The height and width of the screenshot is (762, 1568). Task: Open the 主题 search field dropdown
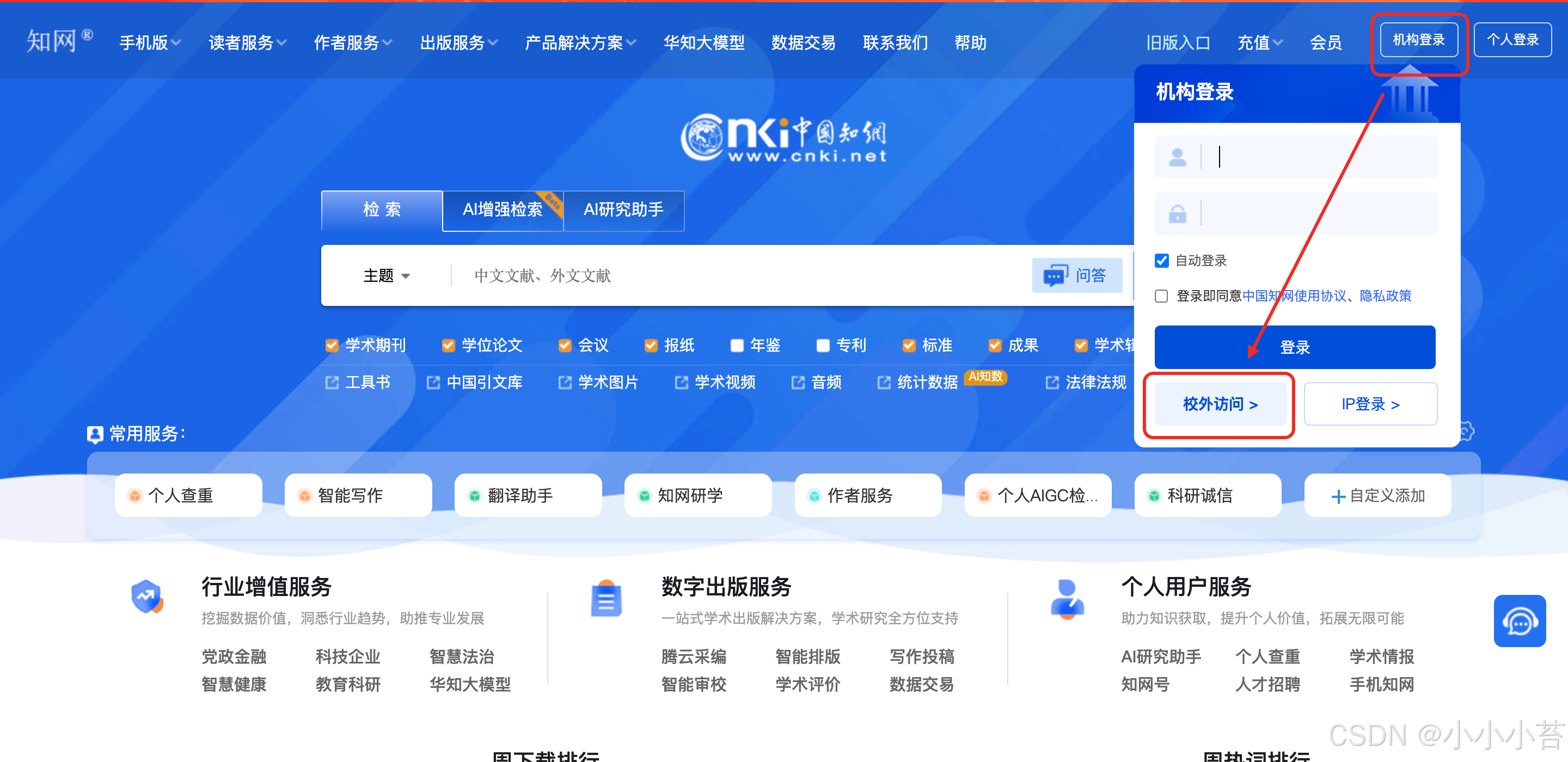pos(387,276)
